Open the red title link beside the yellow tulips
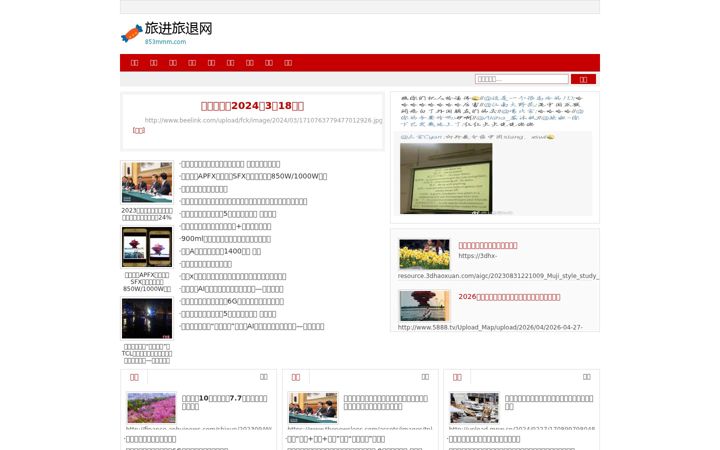The width and height of the screenshot is (720, 450). click(488, 245)
